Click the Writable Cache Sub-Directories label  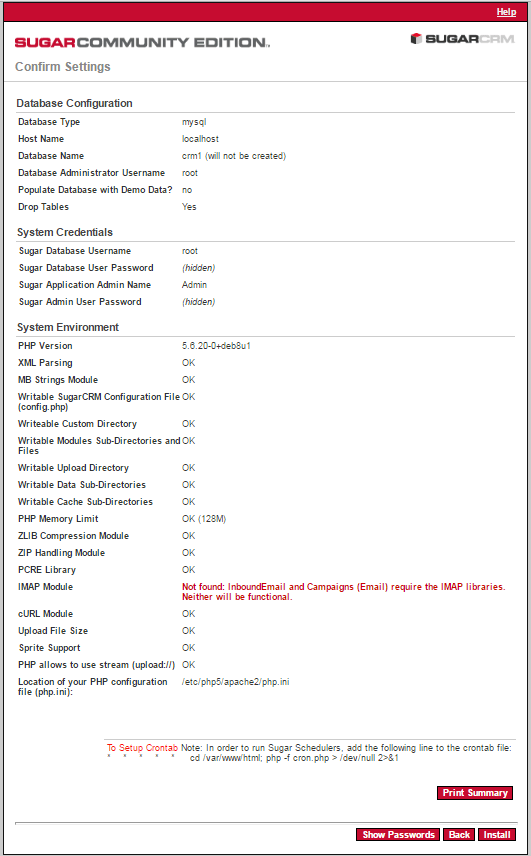point(85,502)
